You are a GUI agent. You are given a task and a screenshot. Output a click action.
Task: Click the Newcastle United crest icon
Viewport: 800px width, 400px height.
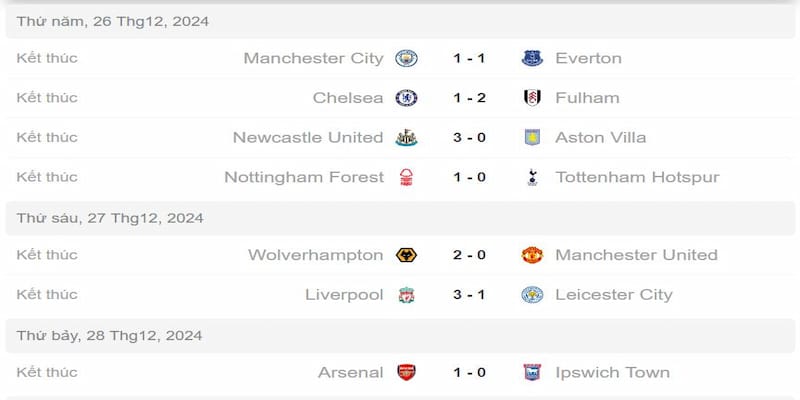tap(406, 137)
